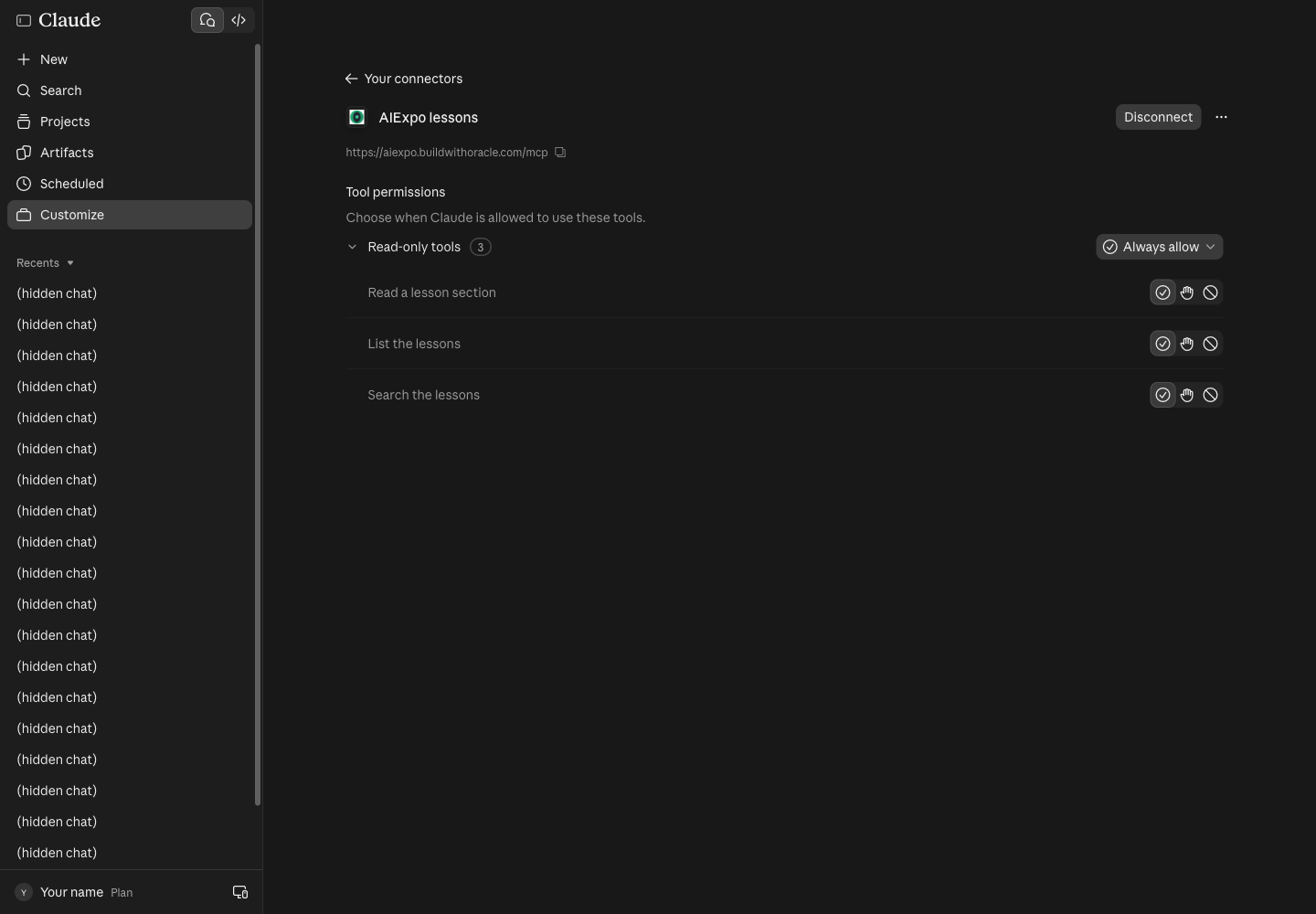Block the List the lessons tool
This screenshot has height=914, width=1316.
[x=1210, y=344]
